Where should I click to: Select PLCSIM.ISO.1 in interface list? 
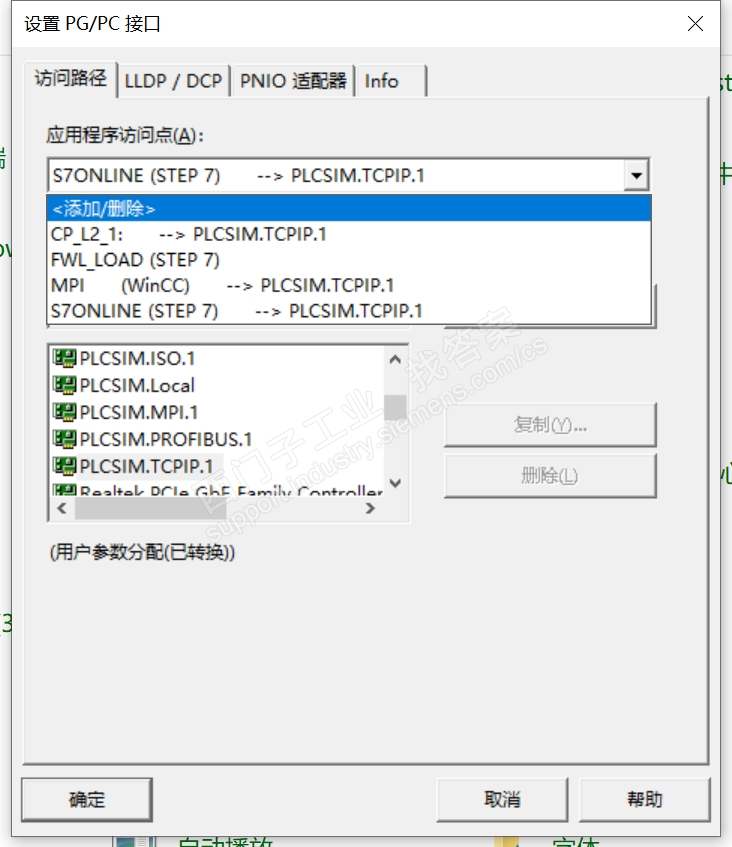pos(137,358)
